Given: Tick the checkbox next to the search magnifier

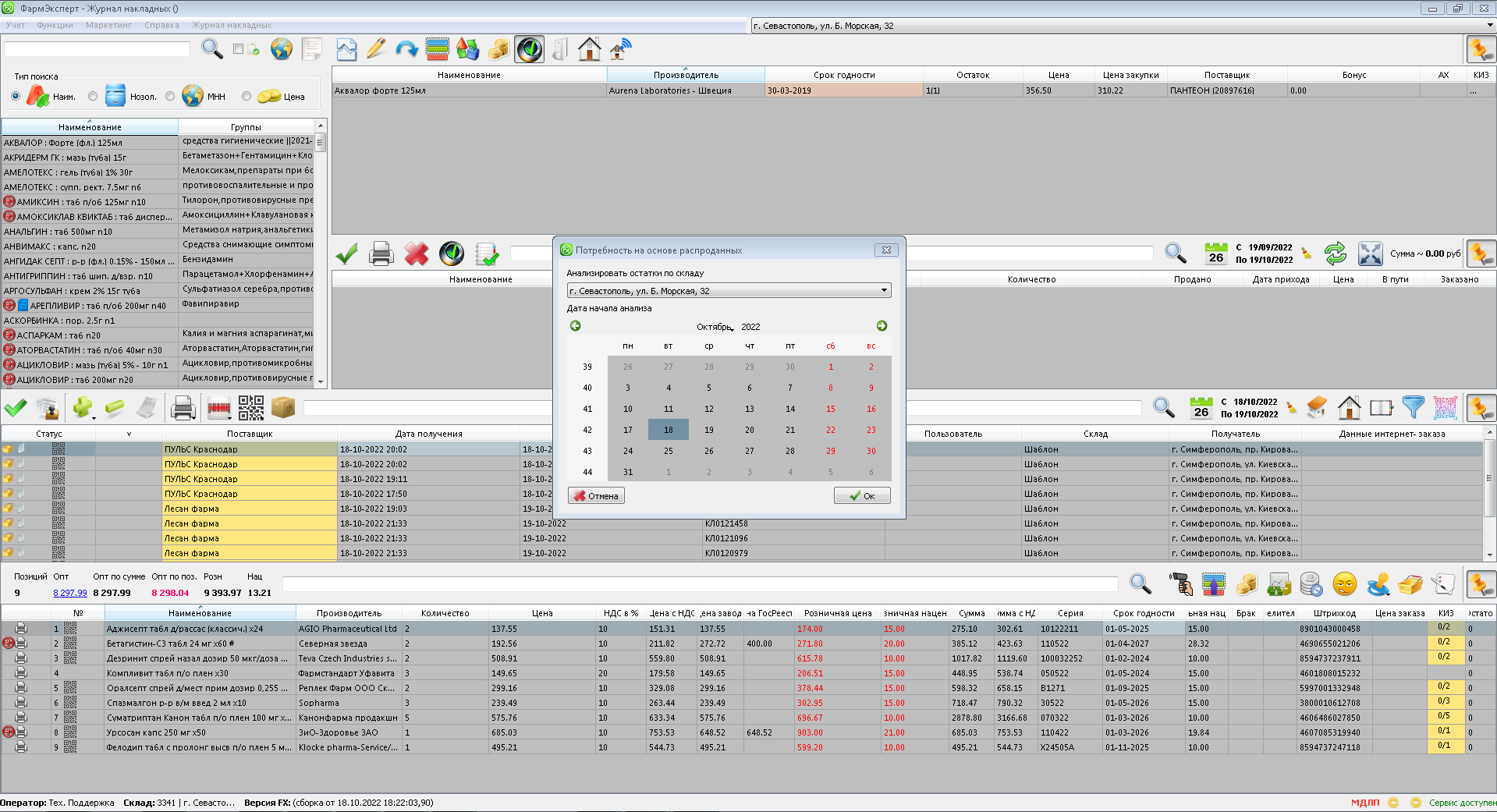Looking at the screenshot, I should point(239,49).
